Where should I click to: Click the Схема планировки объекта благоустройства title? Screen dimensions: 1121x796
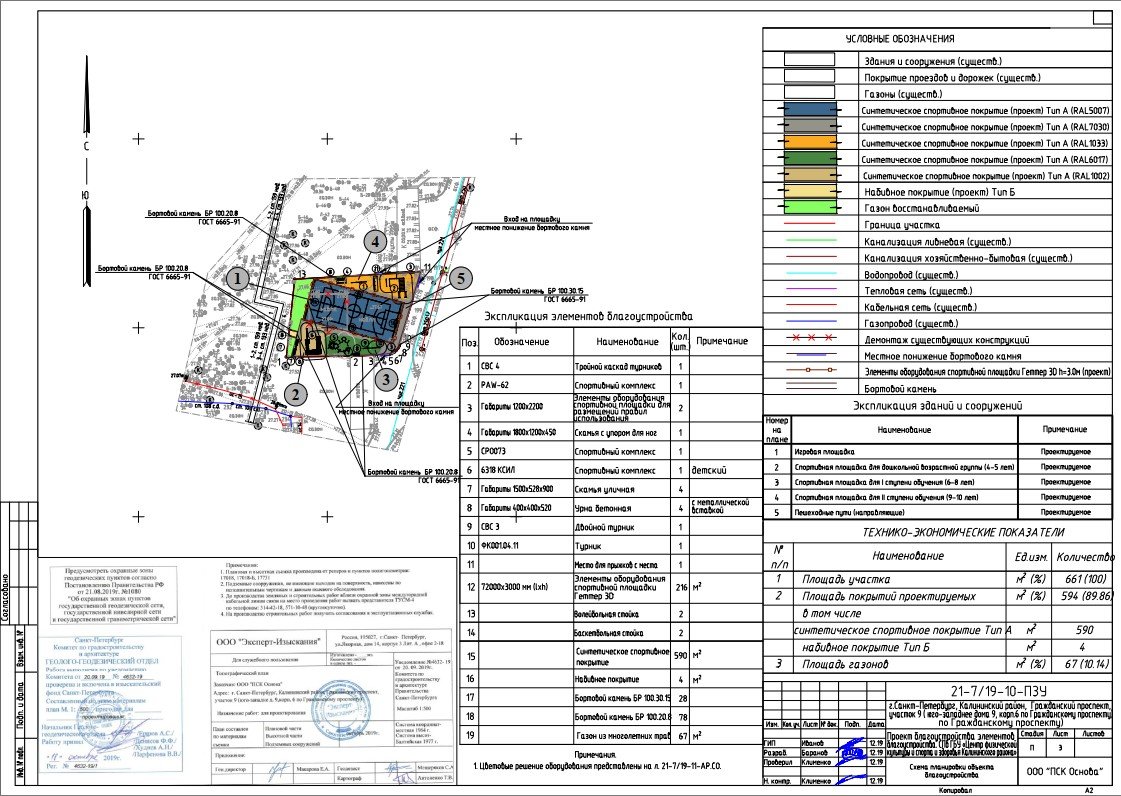tap(950, 771)
